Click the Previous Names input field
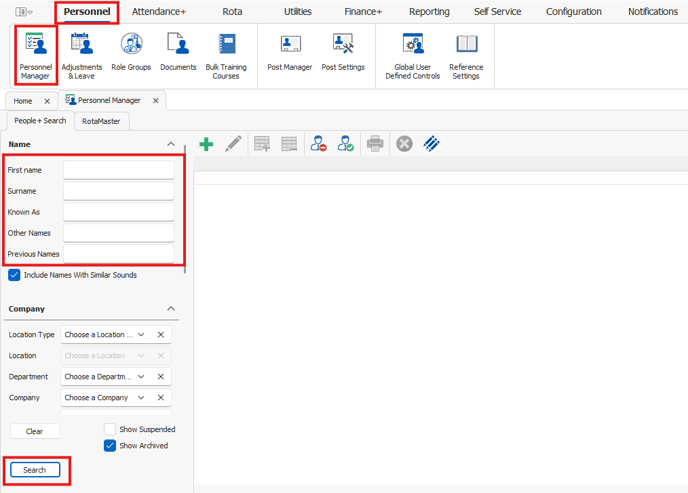Screen dimensions: 688x493 pos(118,254)
